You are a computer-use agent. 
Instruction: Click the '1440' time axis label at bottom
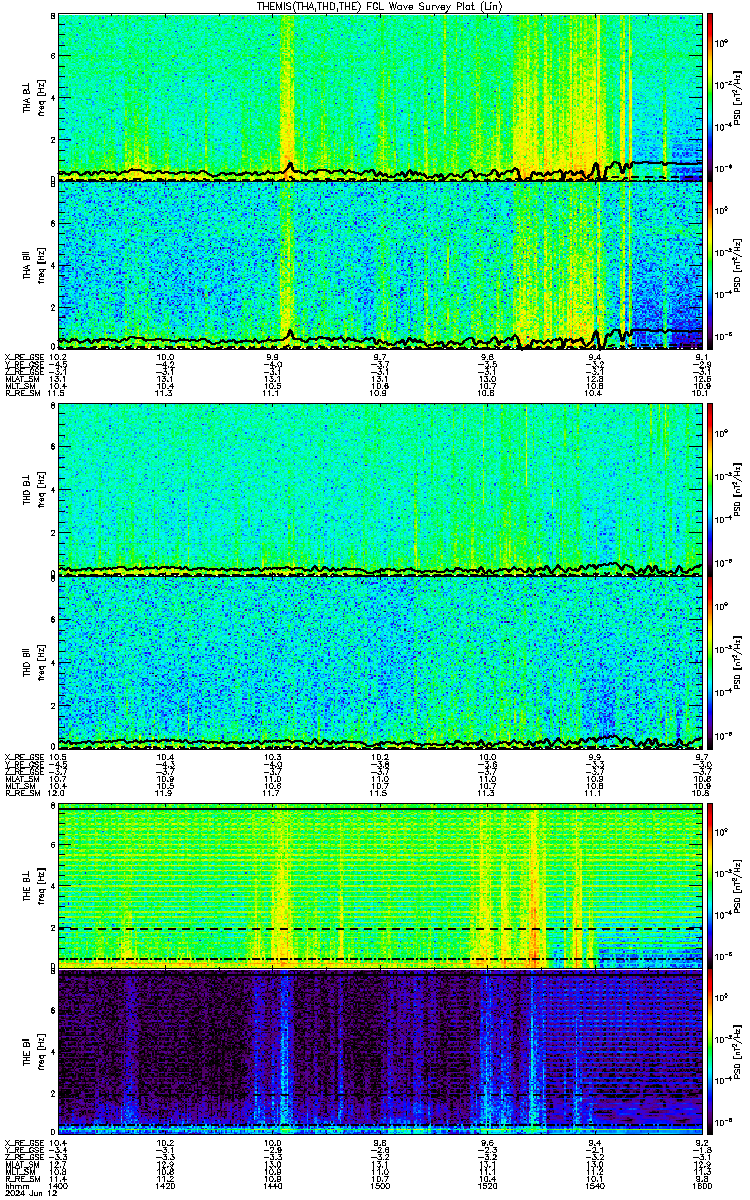[272, 1186]
